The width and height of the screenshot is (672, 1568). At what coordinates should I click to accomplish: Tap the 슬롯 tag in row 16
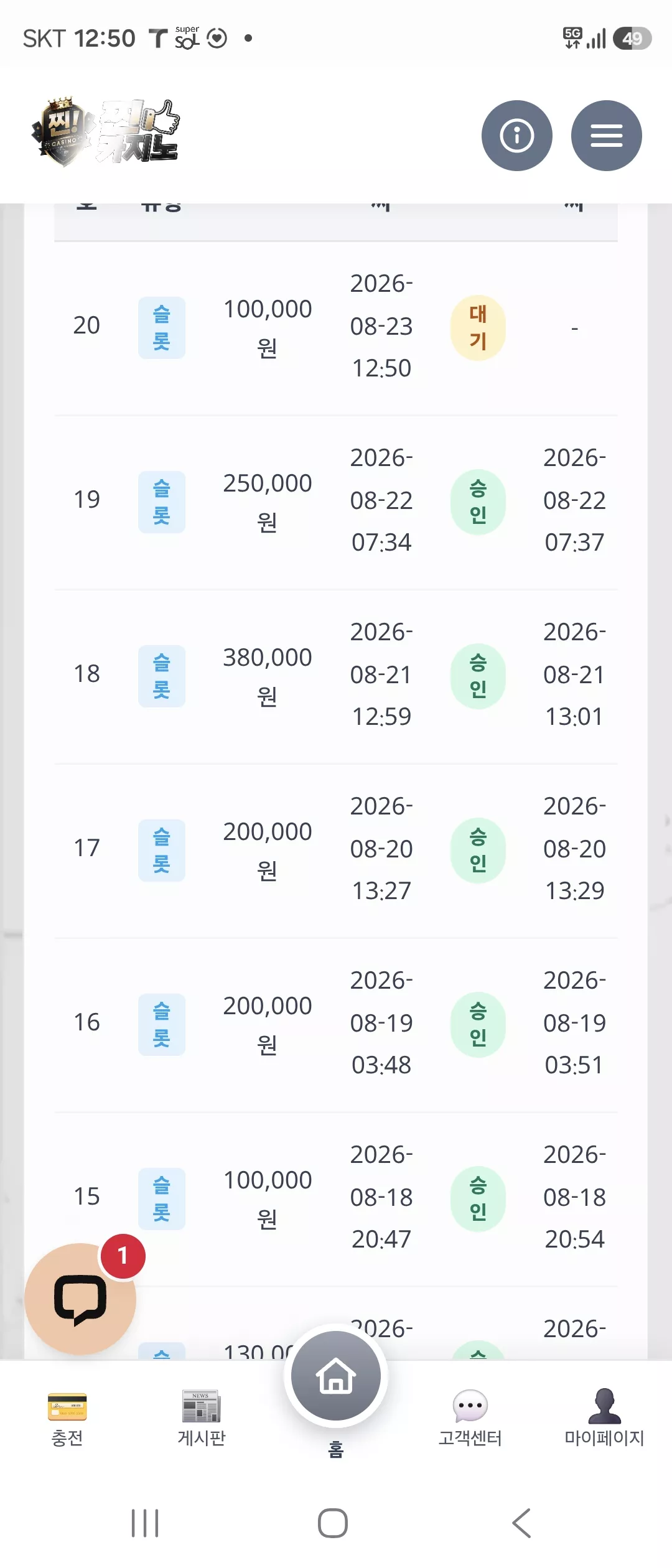[x=162, y=1025]
